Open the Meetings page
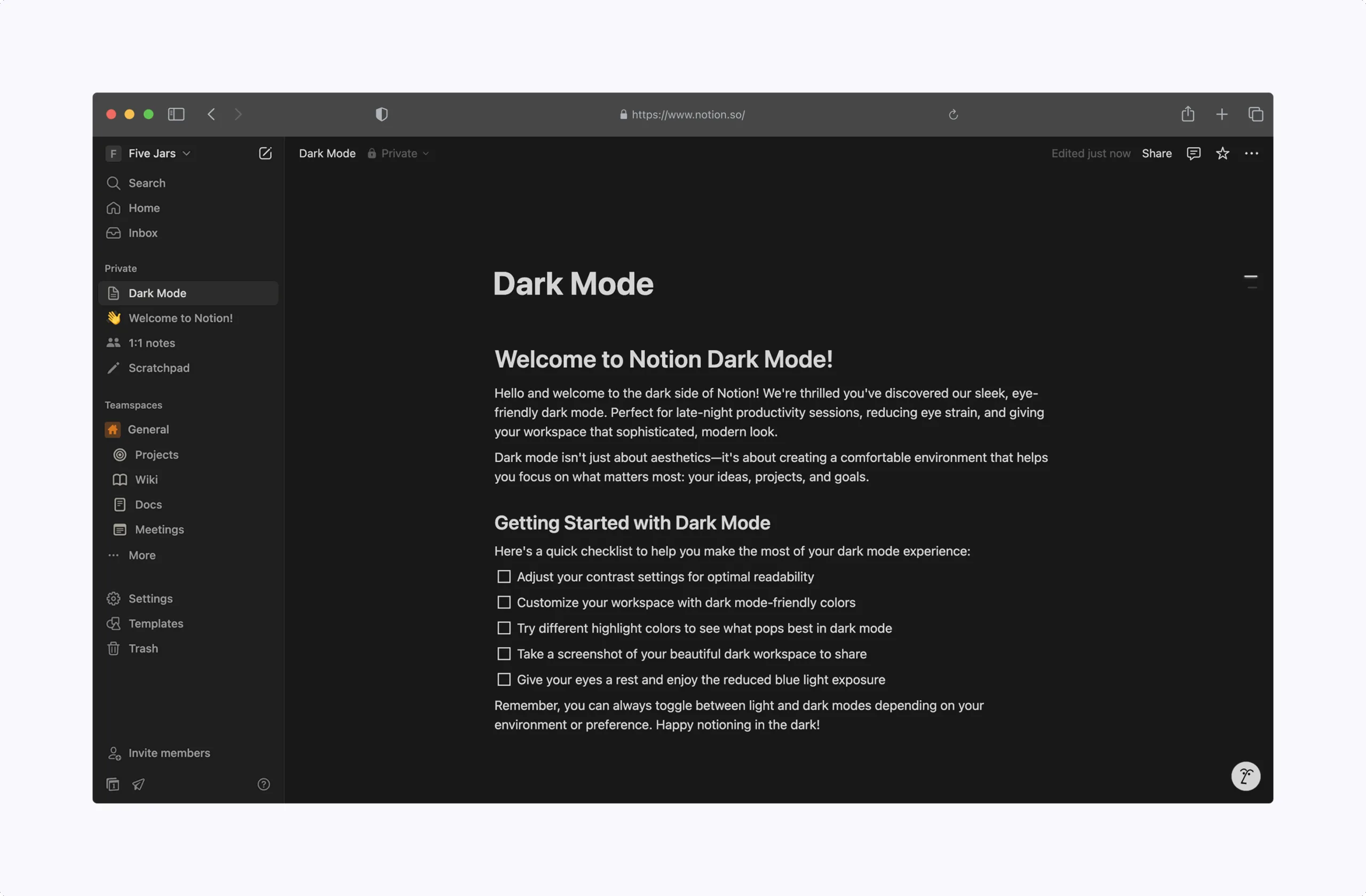The image size is (1366, 896). pyautogui.click(x=188, y=529)
